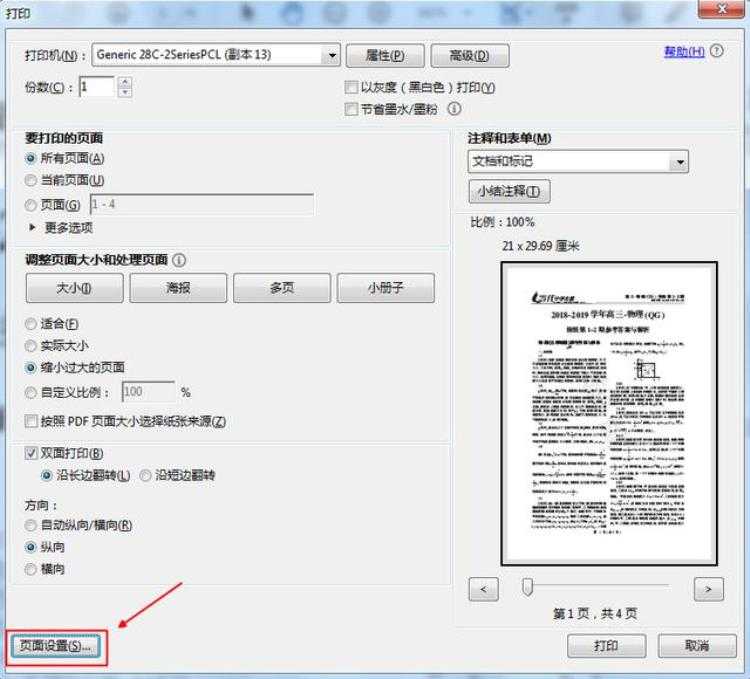Image resolution: width=750 pixels, height=679 pixels.
Task: Open 页面设置 dialog
Action: 56,646
